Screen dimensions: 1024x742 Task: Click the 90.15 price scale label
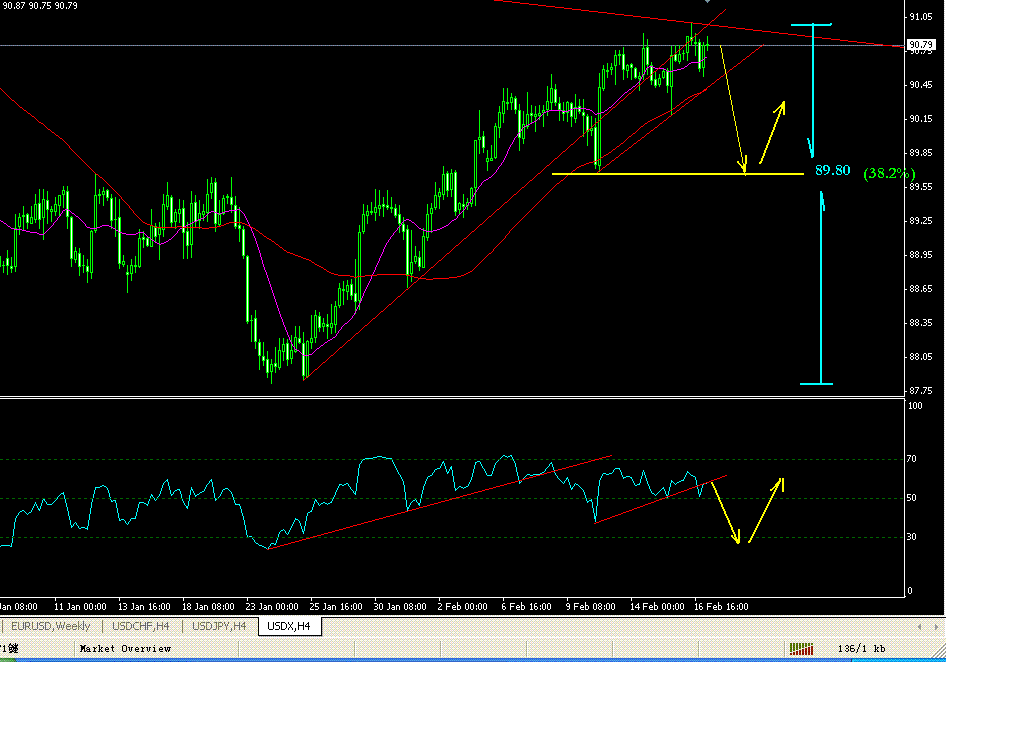pos(921,119)
